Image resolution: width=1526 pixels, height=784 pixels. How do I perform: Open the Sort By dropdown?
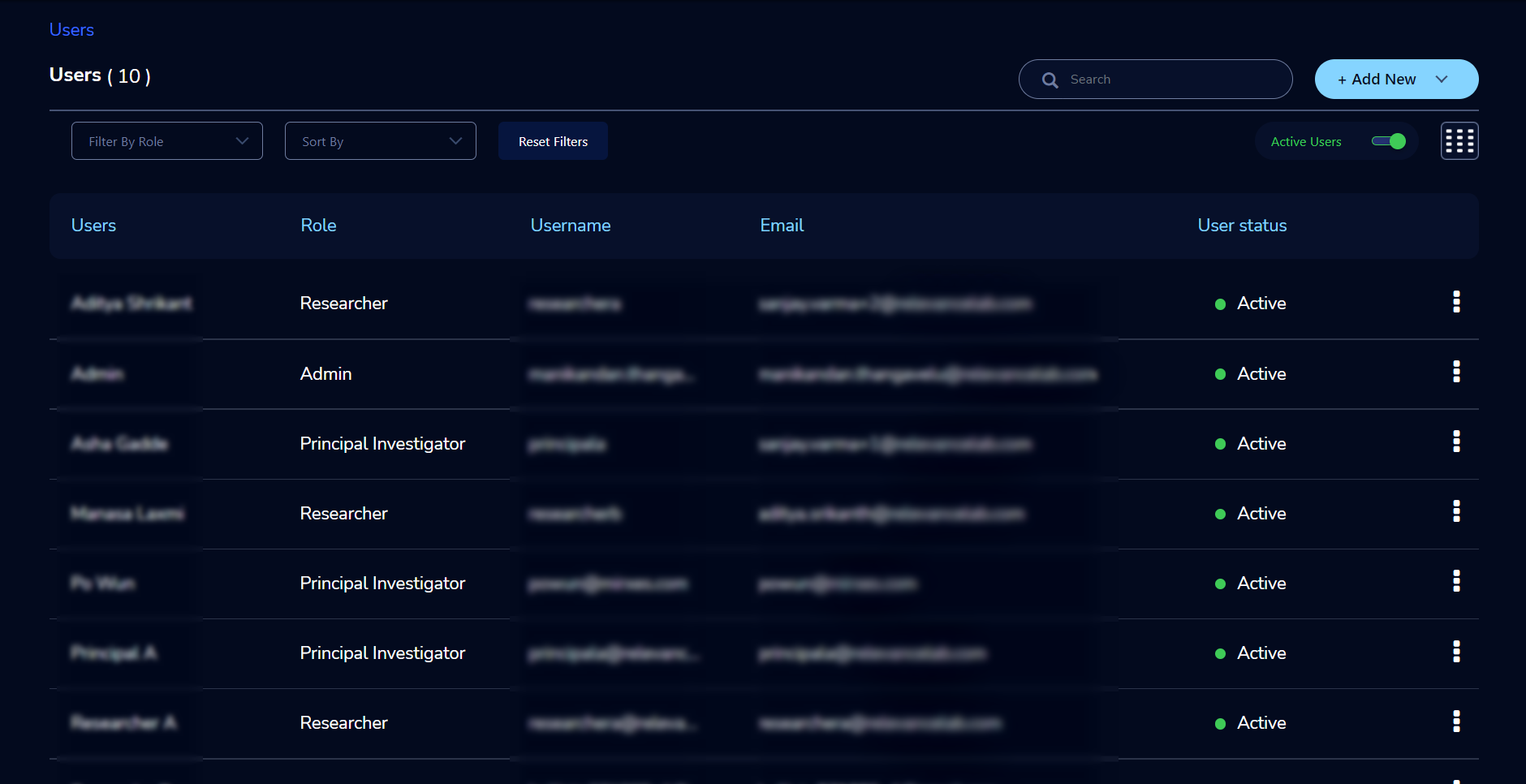[380, 141]
